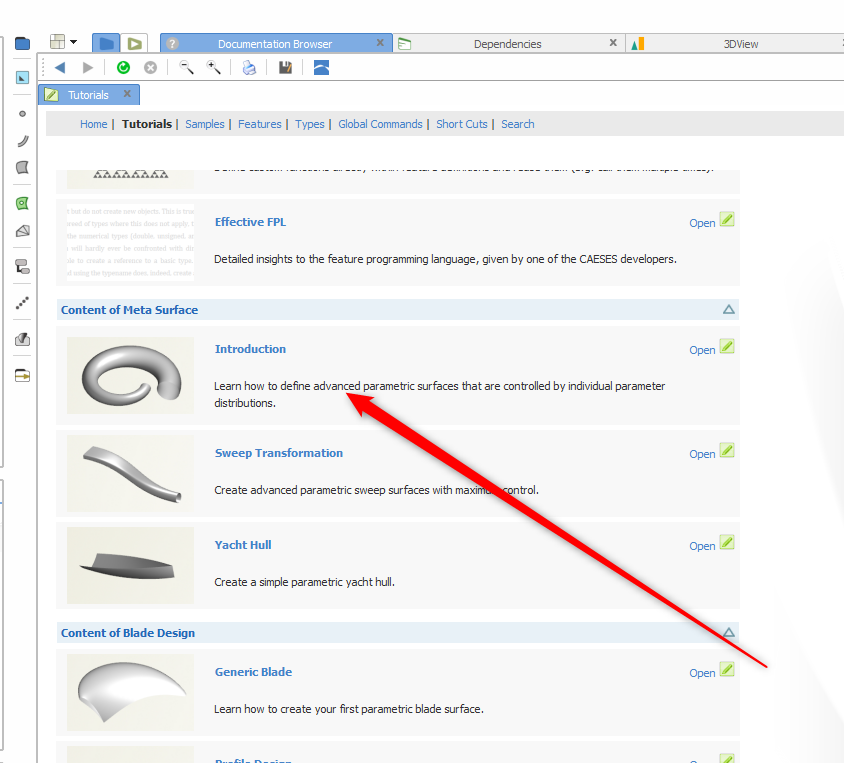Select the Documentation Browser tab
Screen dimensions: 844x763
[x=276, y=44]
